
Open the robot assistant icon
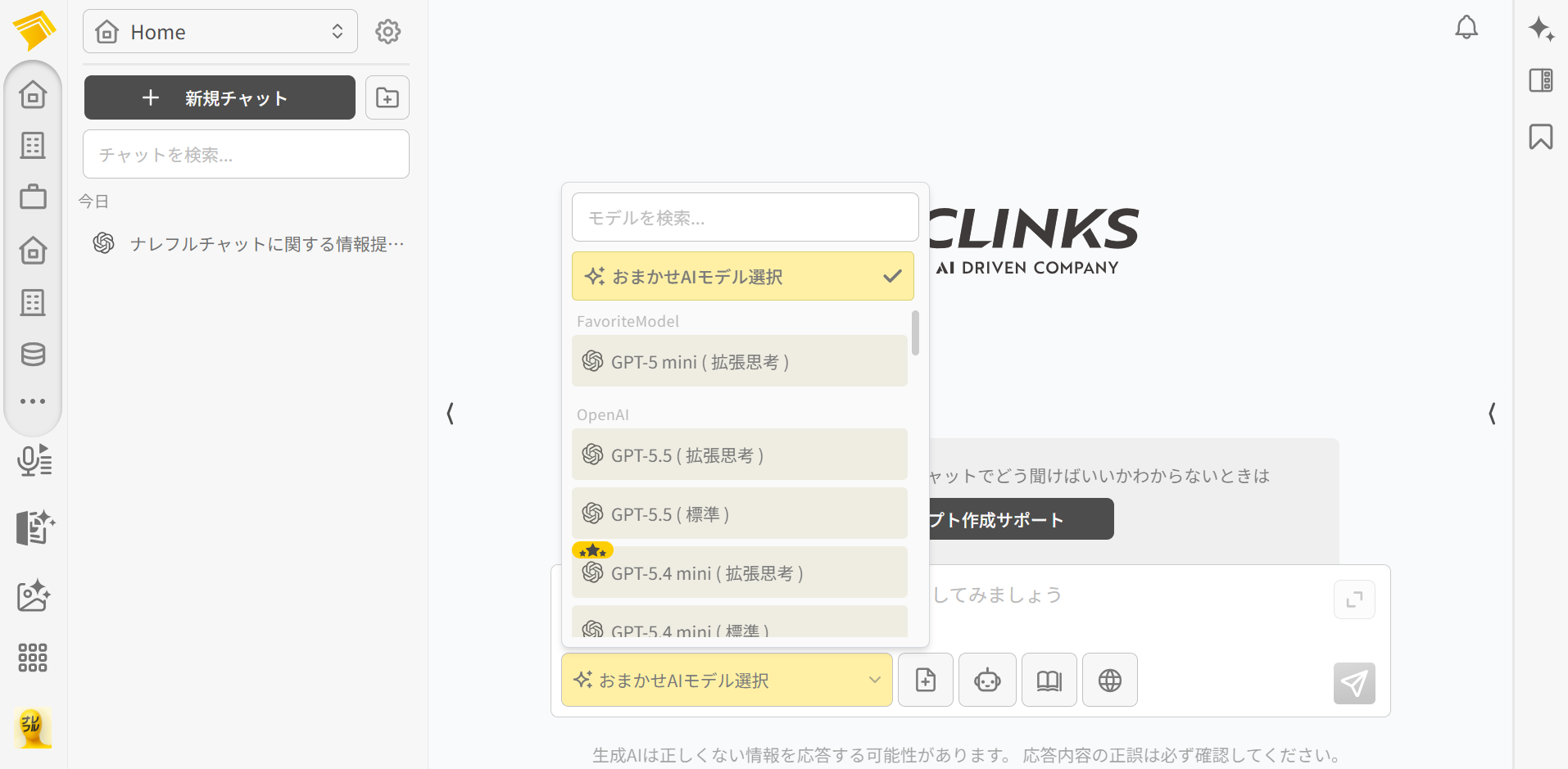(987, 680)
